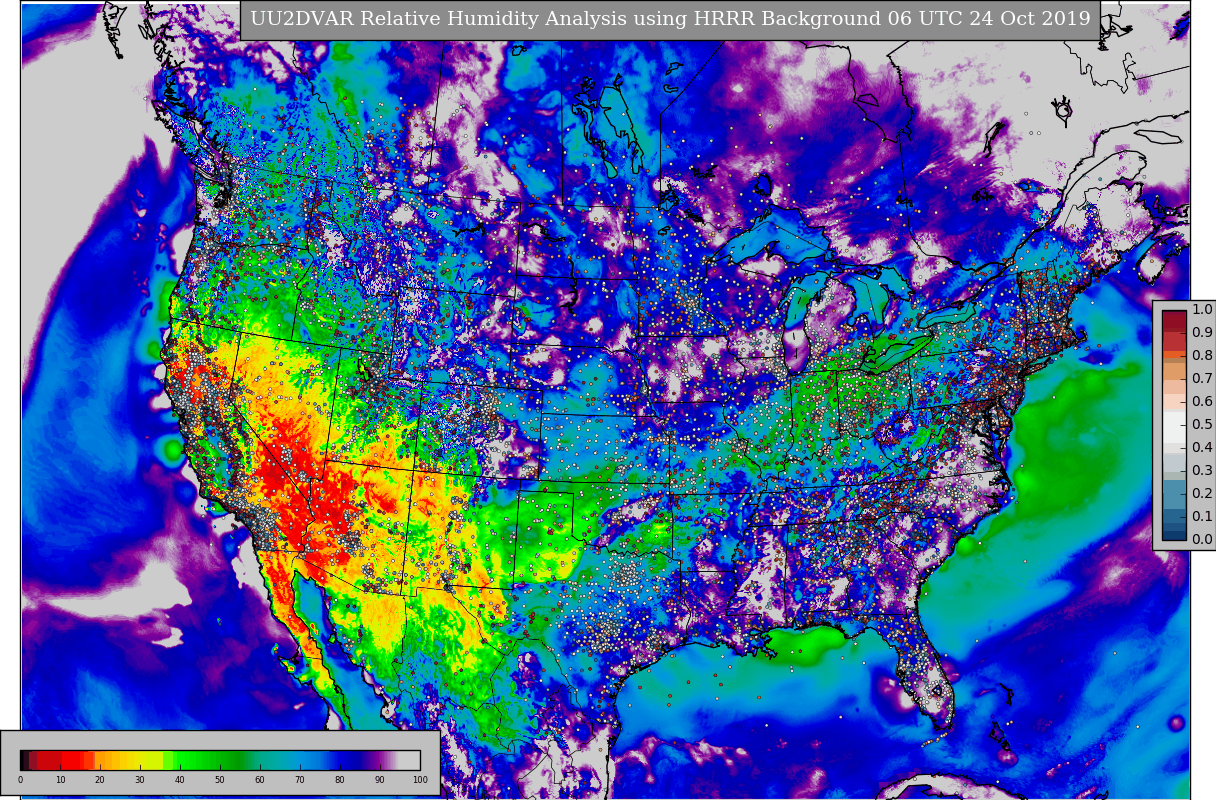Click the '0.1' label on the right legend
1216x800 pixels.
[1202, 516]
